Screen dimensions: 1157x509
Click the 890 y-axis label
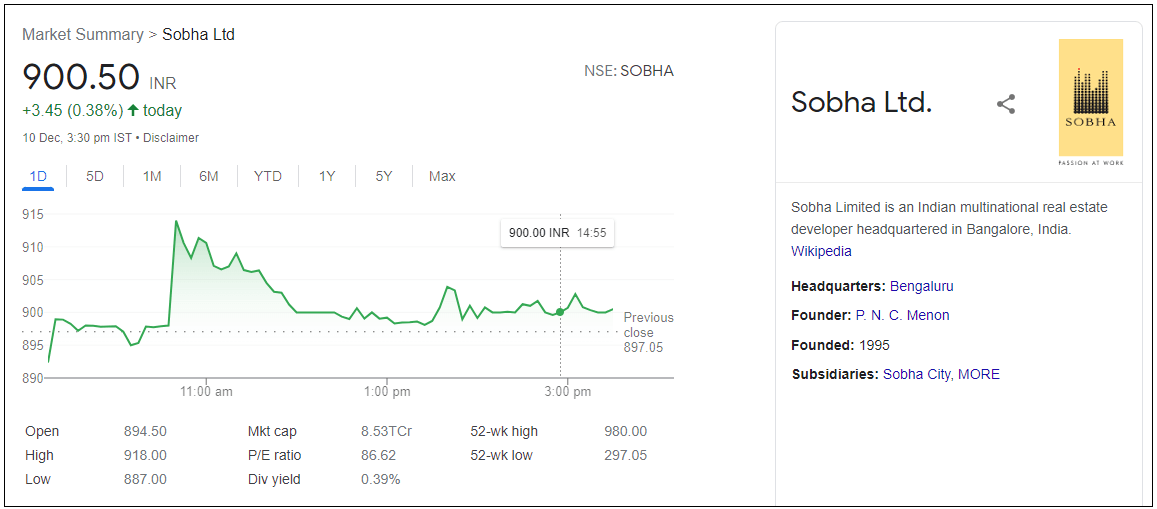coord(33,378)
